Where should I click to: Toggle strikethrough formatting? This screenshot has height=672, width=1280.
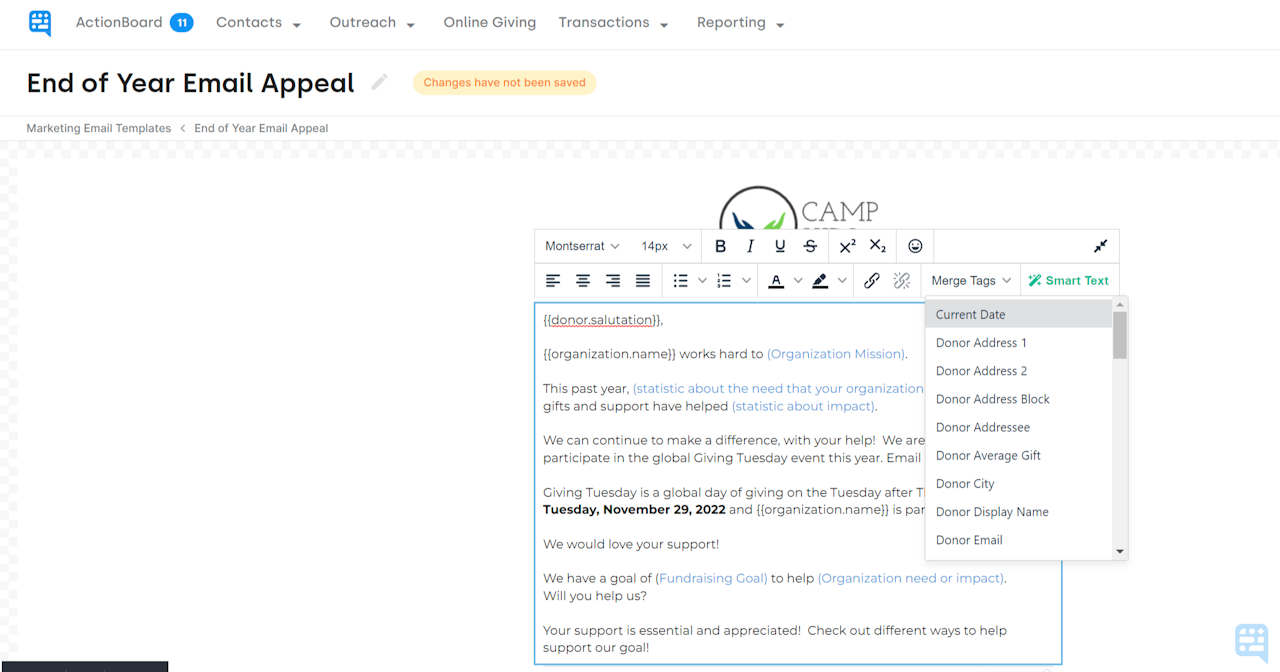809,245
